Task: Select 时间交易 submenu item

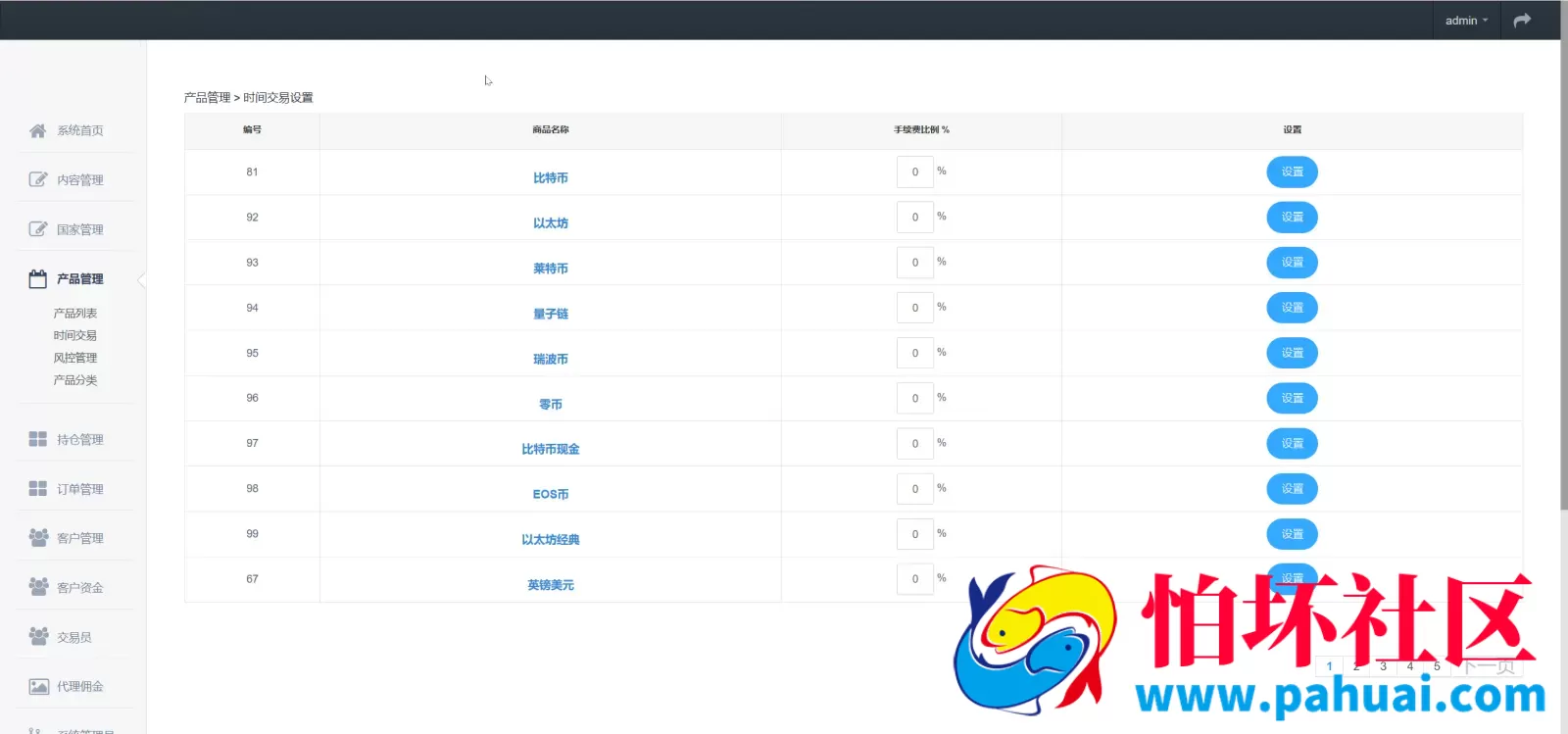Action: (x=75, y=335)
